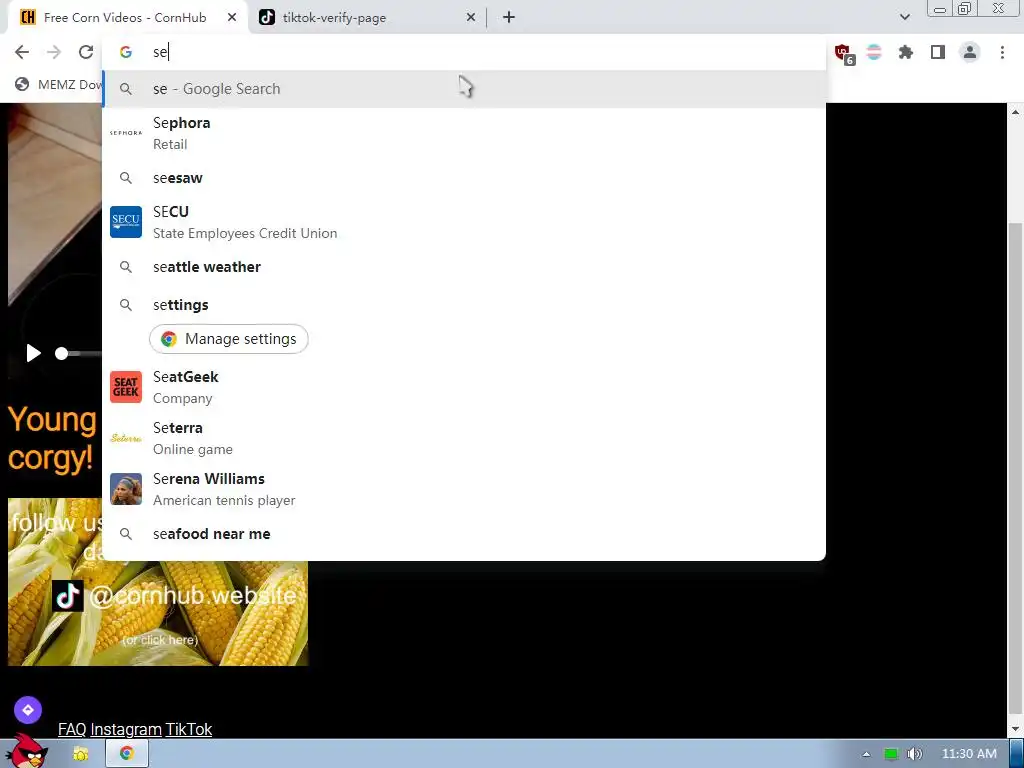Close the tiktok-verify-page tab
1024x768 pixels.
(471, 18)
